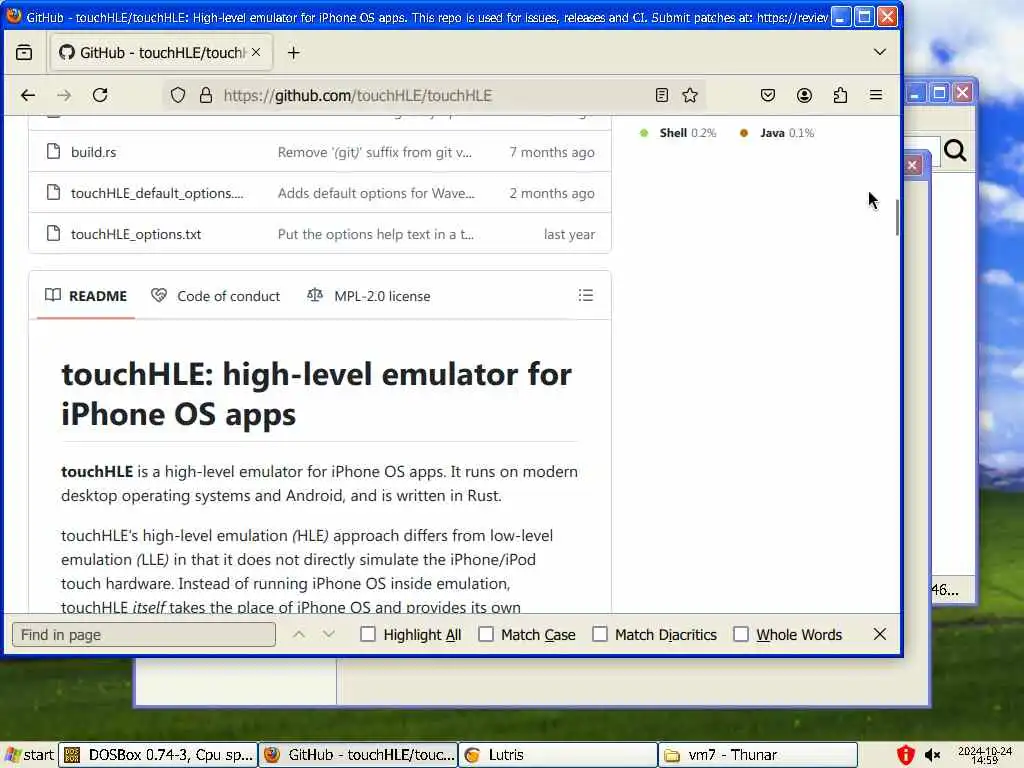Screen dimensions: 1024x768
Task: Close the find bar
Action: (x=880, y=634)
